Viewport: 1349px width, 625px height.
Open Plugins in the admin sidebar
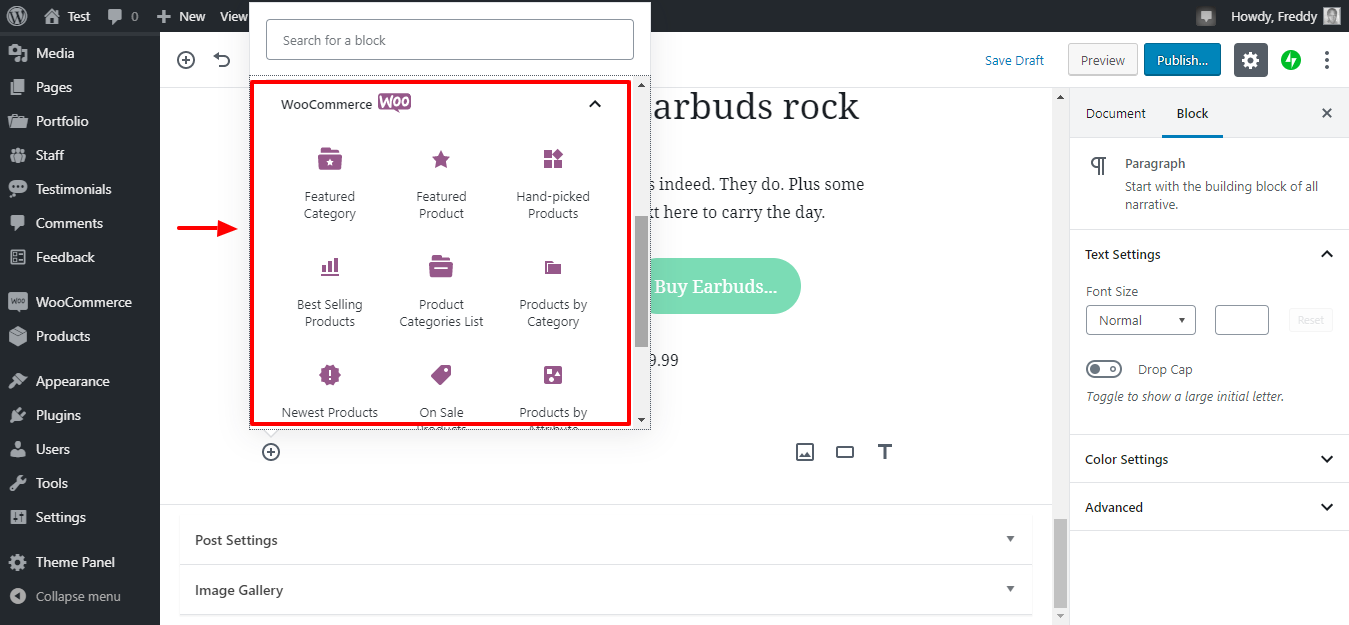[x=58, y=415]
